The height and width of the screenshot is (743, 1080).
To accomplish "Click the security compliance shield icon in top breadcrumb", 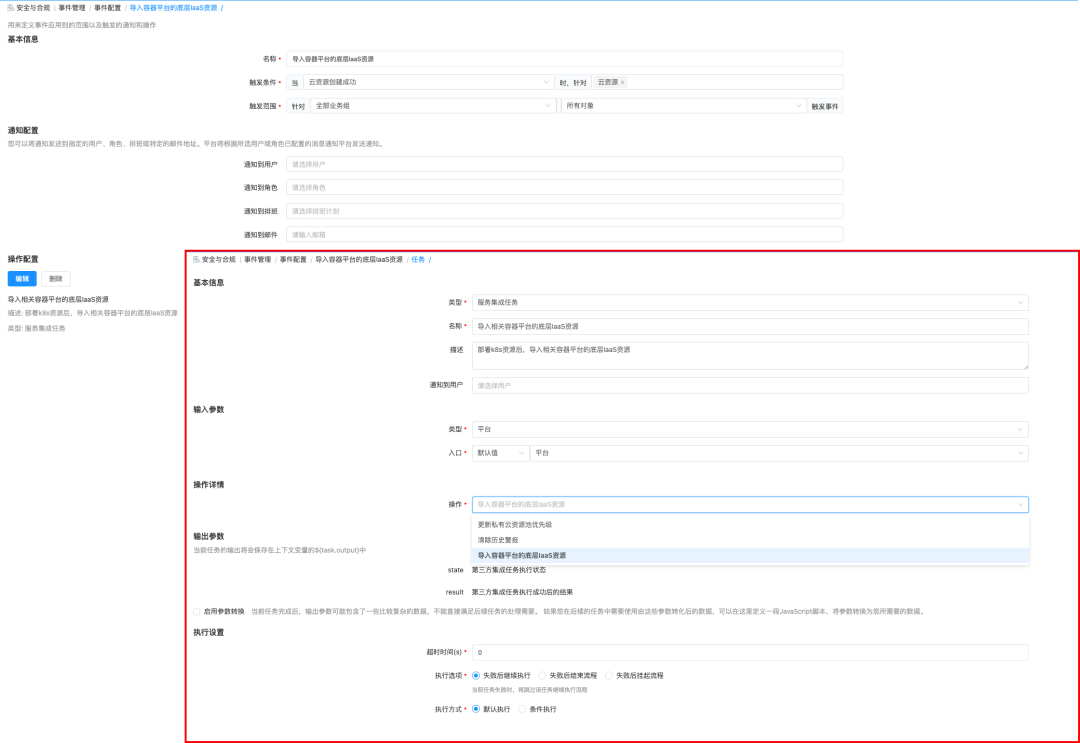I will [x=12, y=9].
